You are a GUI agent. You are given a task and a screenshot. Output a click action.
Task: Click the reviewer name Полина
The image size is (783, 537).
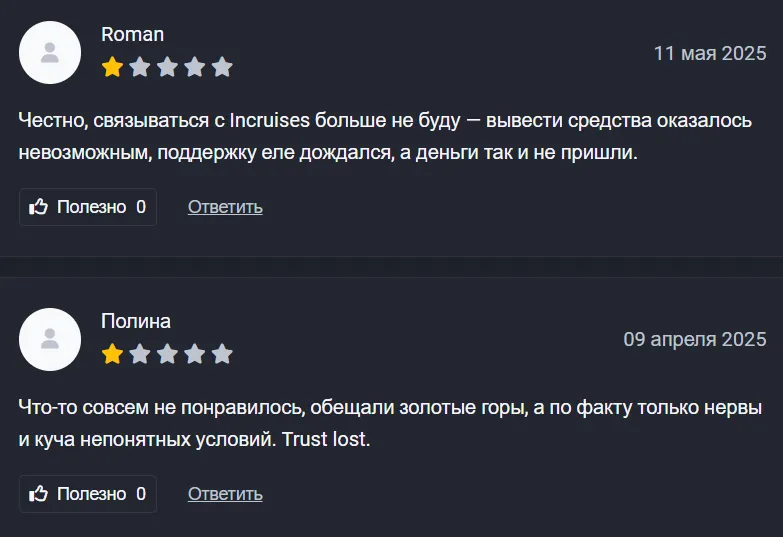(x=136, y=321)
